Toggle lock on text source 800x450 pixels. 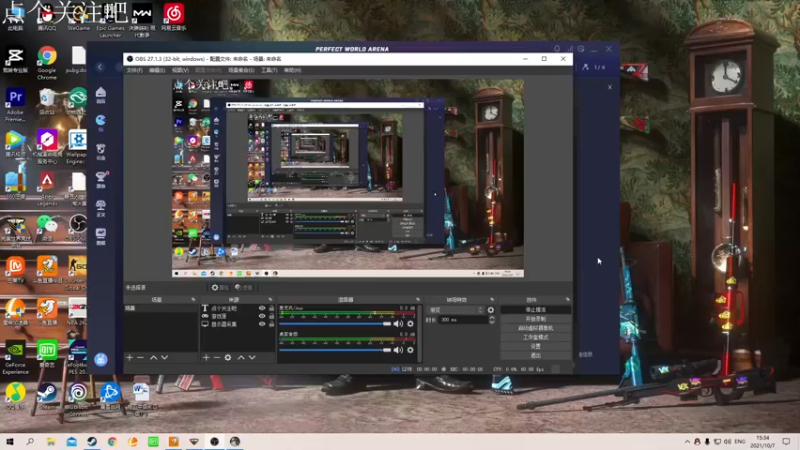(x=271, y=308)
